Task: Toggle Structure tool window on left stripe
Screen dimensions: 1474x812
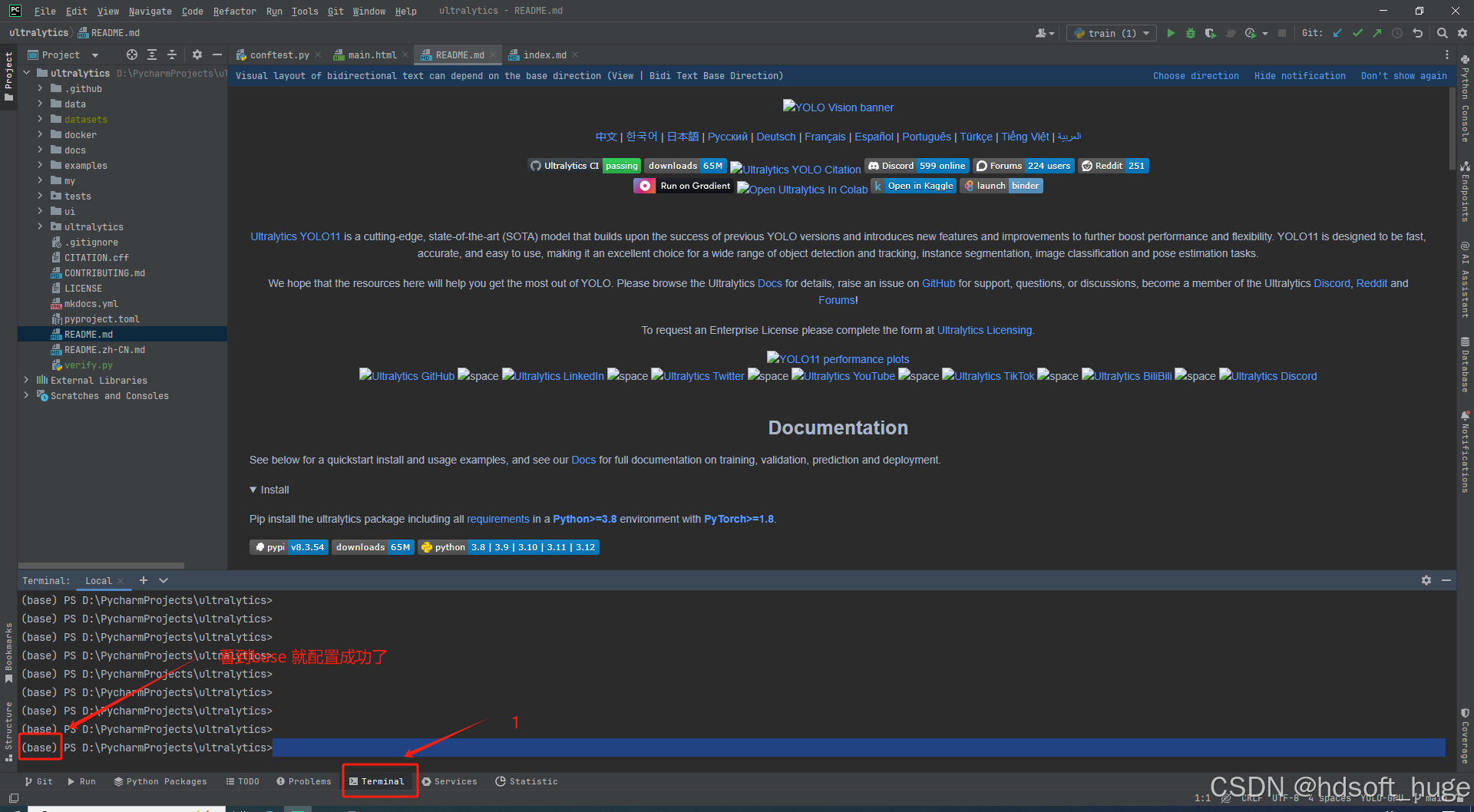Action: 8,732
